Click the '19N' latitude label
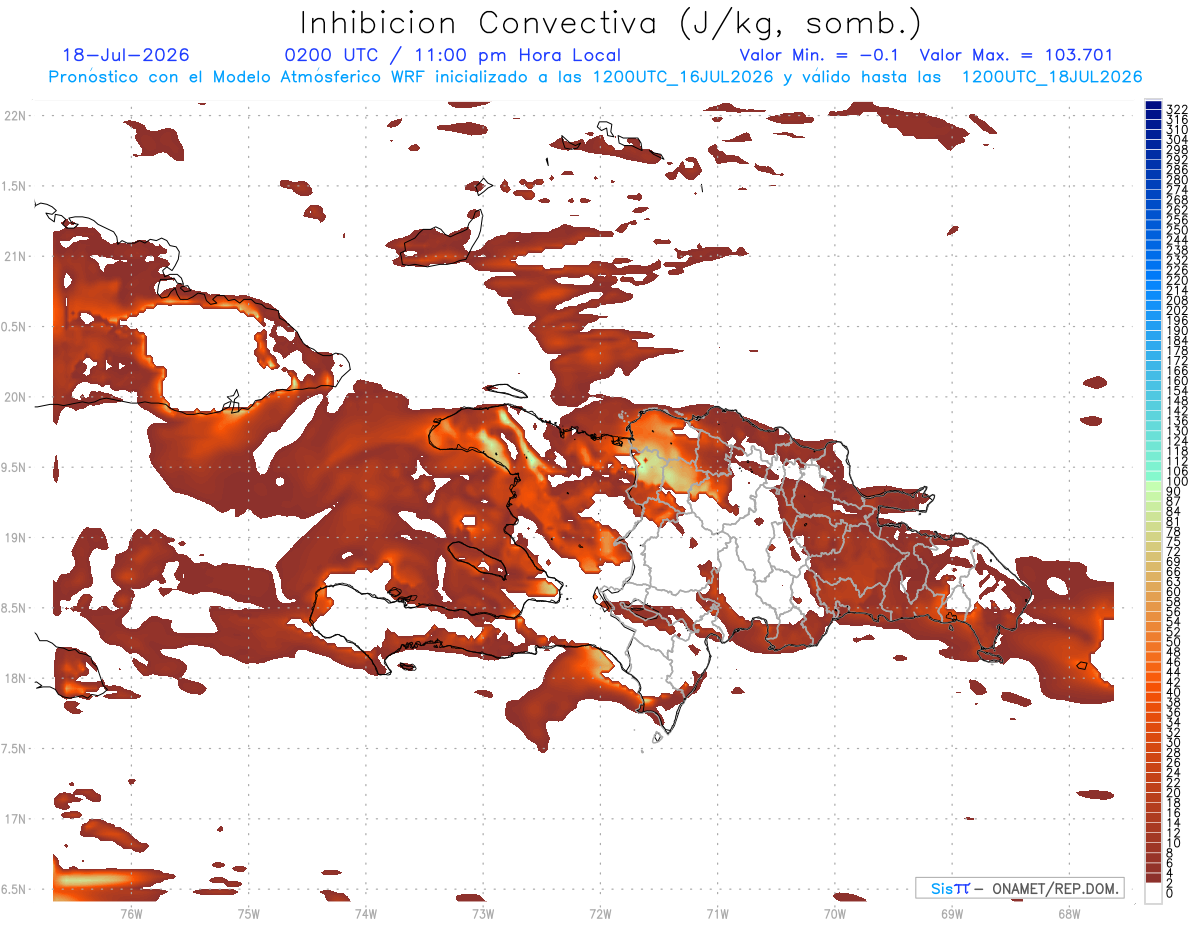The height and width of the screenshot is (927, 1200). 15,538
